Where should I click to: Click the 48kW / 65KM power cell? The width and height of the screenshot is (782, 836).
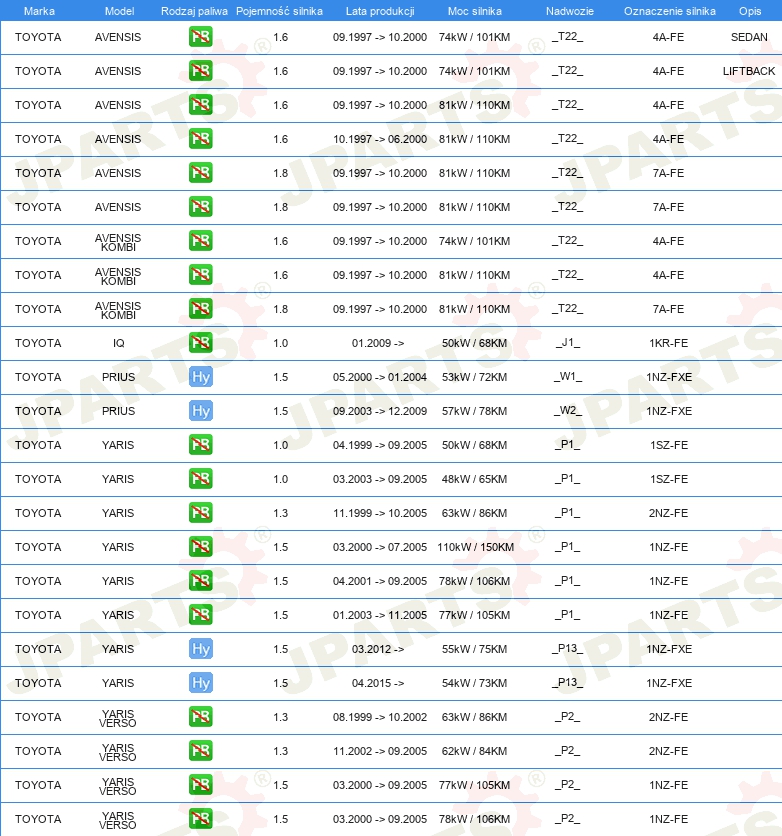[x=474, y=479]
